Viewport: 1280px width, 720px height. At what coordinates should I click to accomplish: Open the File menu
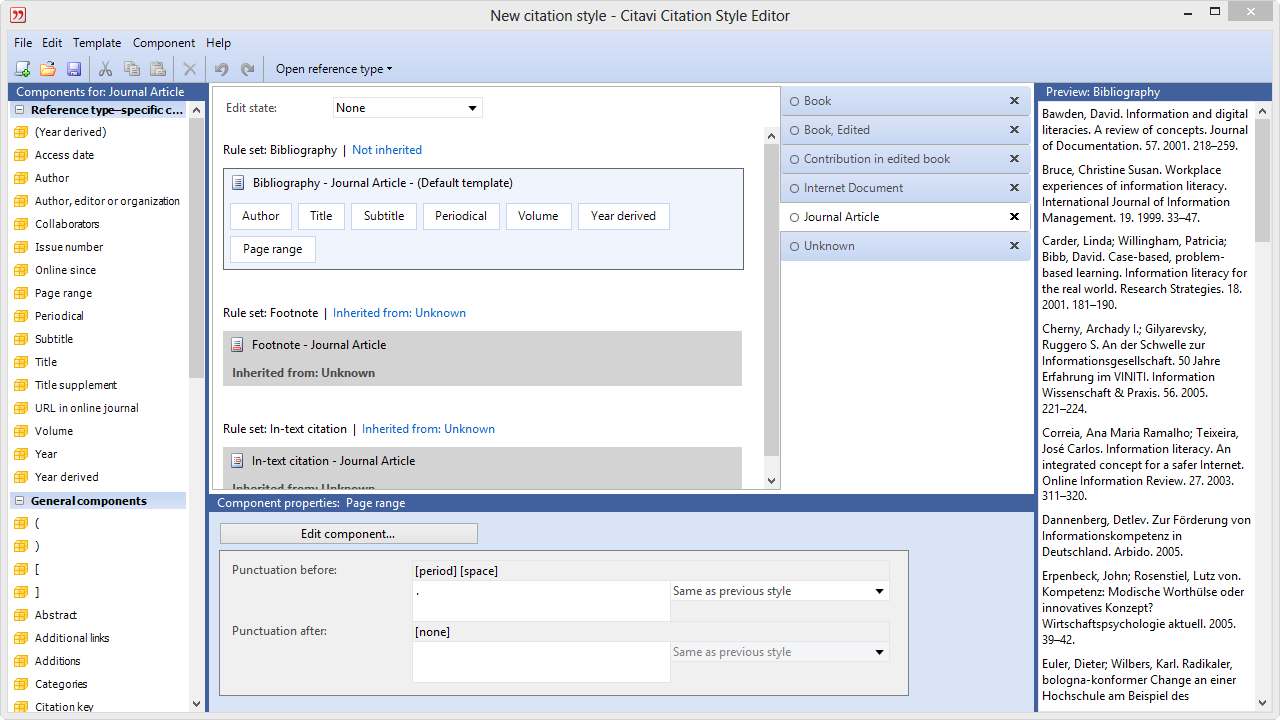pyautogui.click(x=23, y=43)
